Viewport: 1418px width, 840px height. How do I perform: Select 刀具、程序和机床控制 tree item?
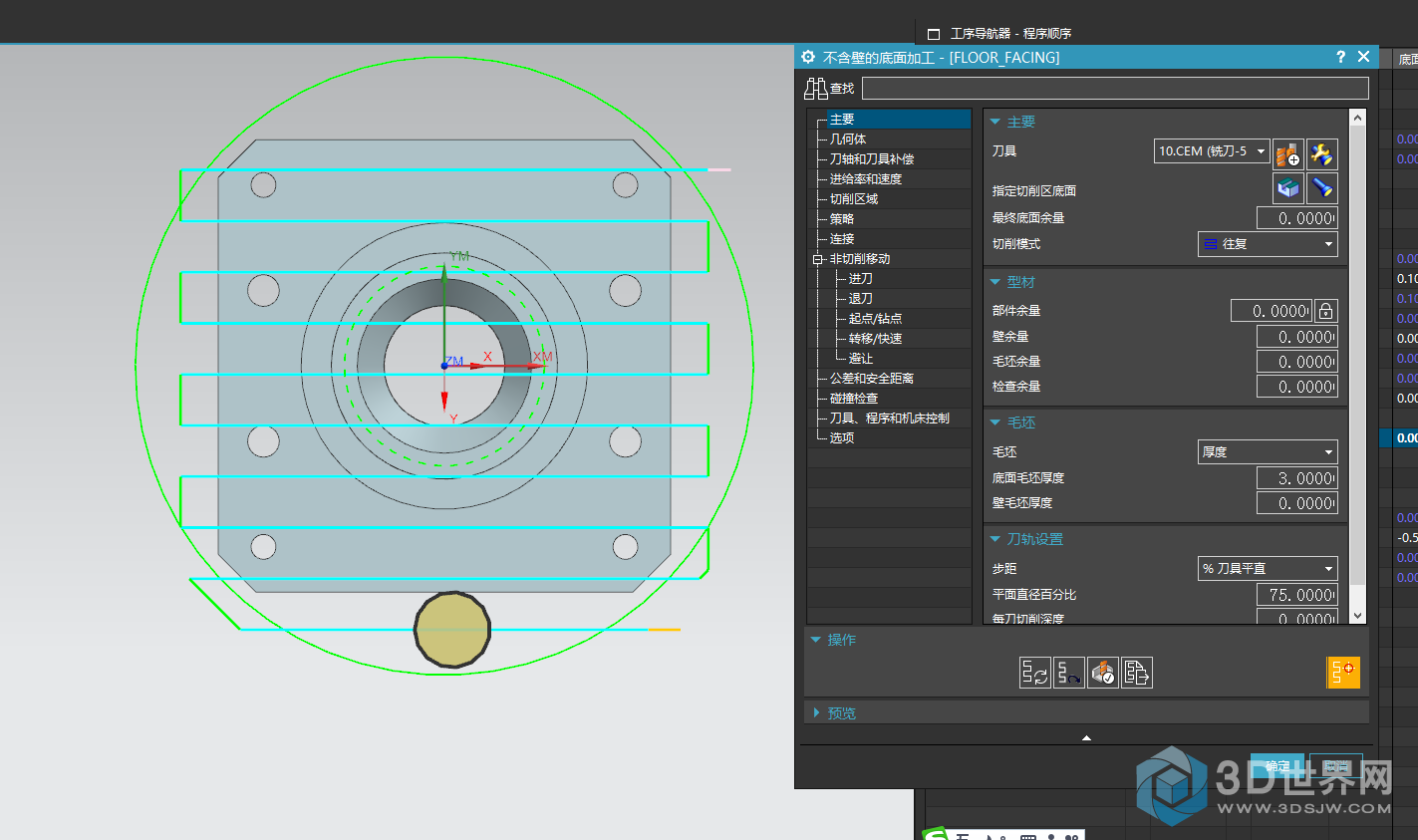point(889,419)
